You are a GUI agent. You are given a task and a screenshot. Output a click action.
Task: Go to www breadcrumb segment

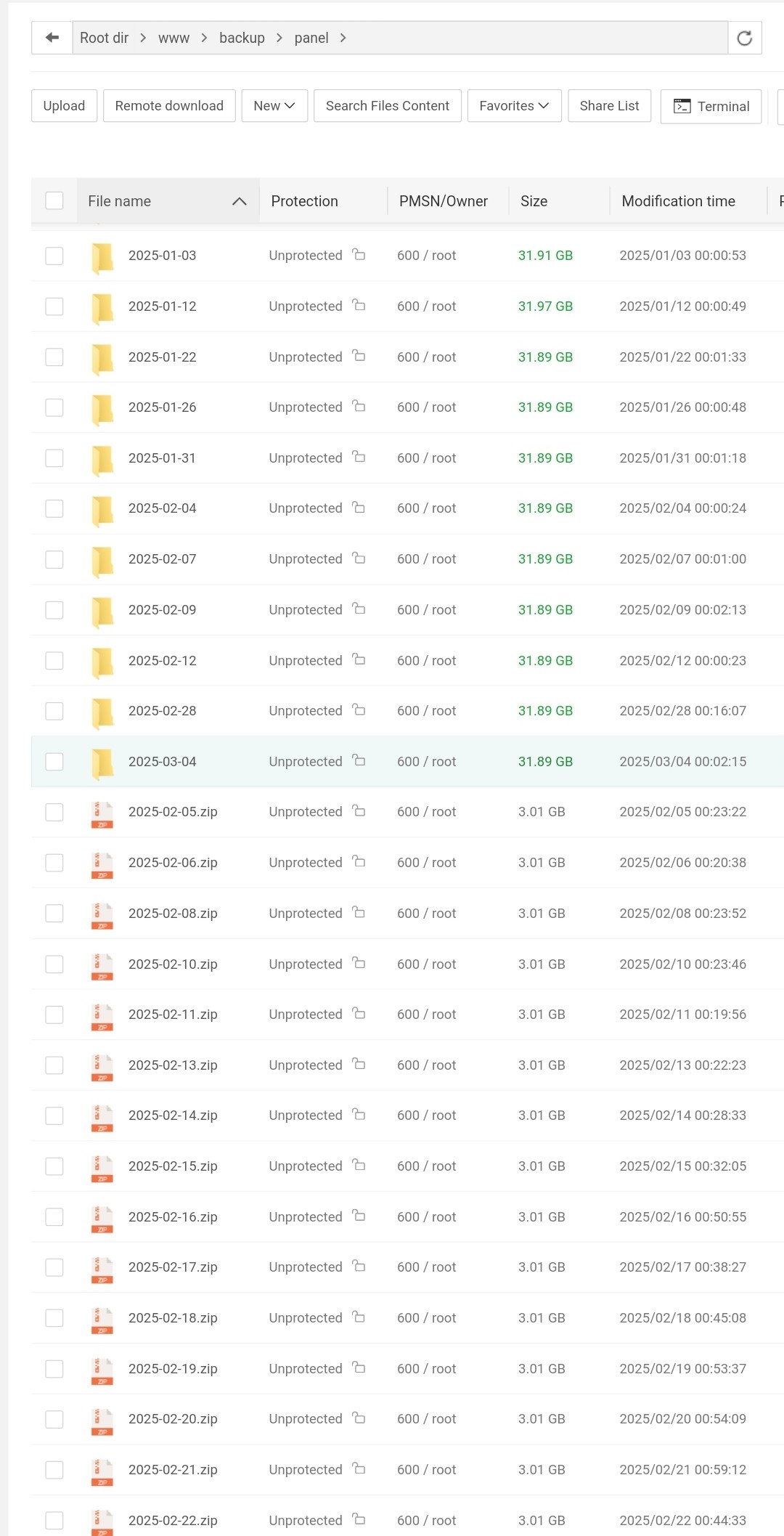pyautogui.click(x=173, y=38)
